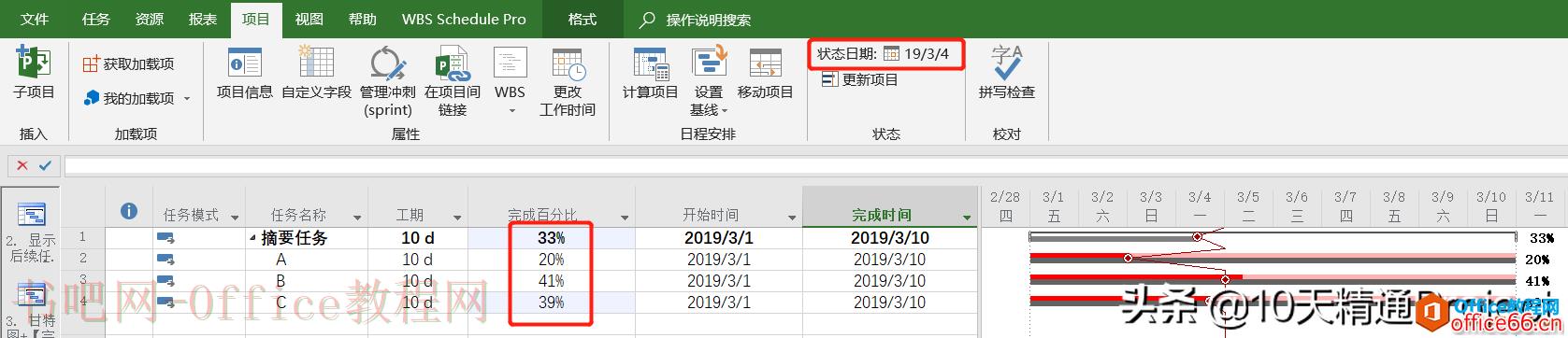
Task: Click task mode icon for task B
Action: click(165, 281)
